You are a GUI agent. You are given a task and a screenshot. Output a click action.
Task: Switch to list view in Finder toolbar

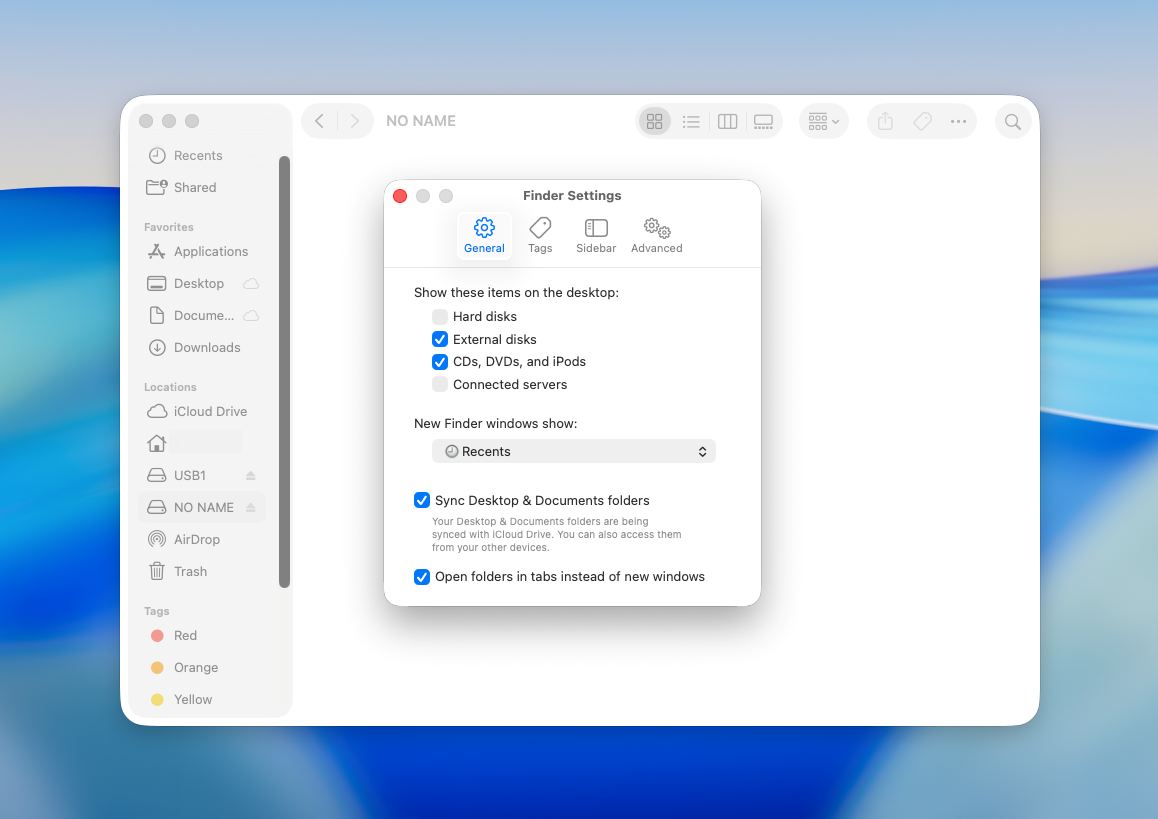point(691,121)
